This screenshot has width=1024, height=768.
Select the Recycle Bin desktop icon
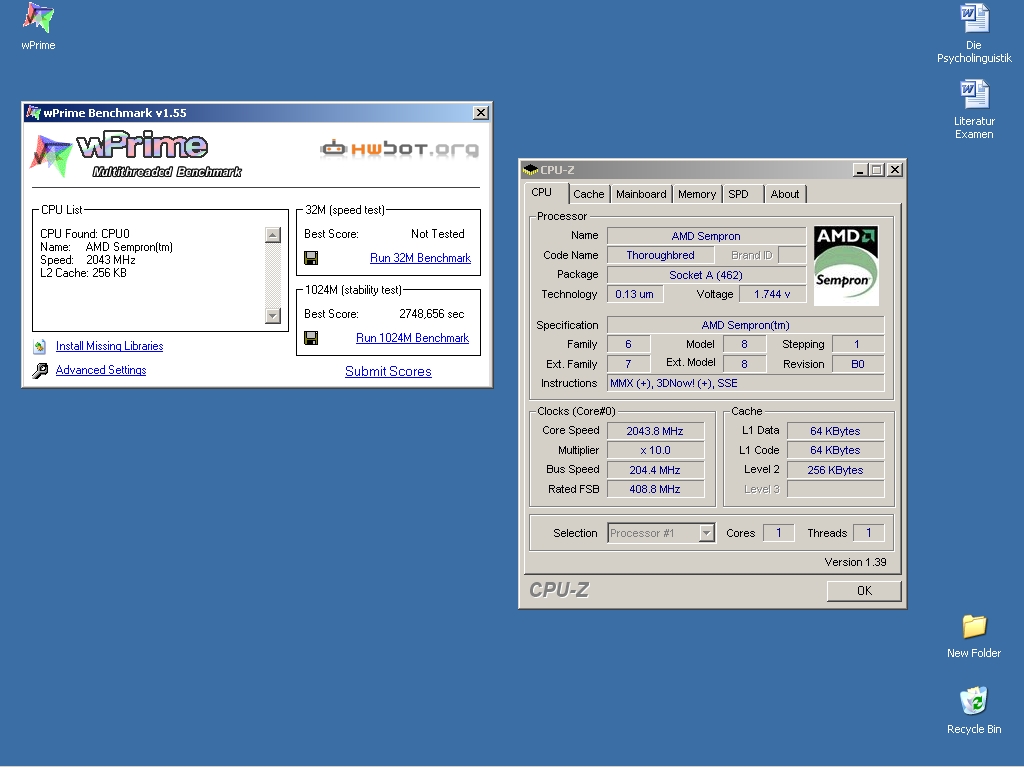point(974,701)
